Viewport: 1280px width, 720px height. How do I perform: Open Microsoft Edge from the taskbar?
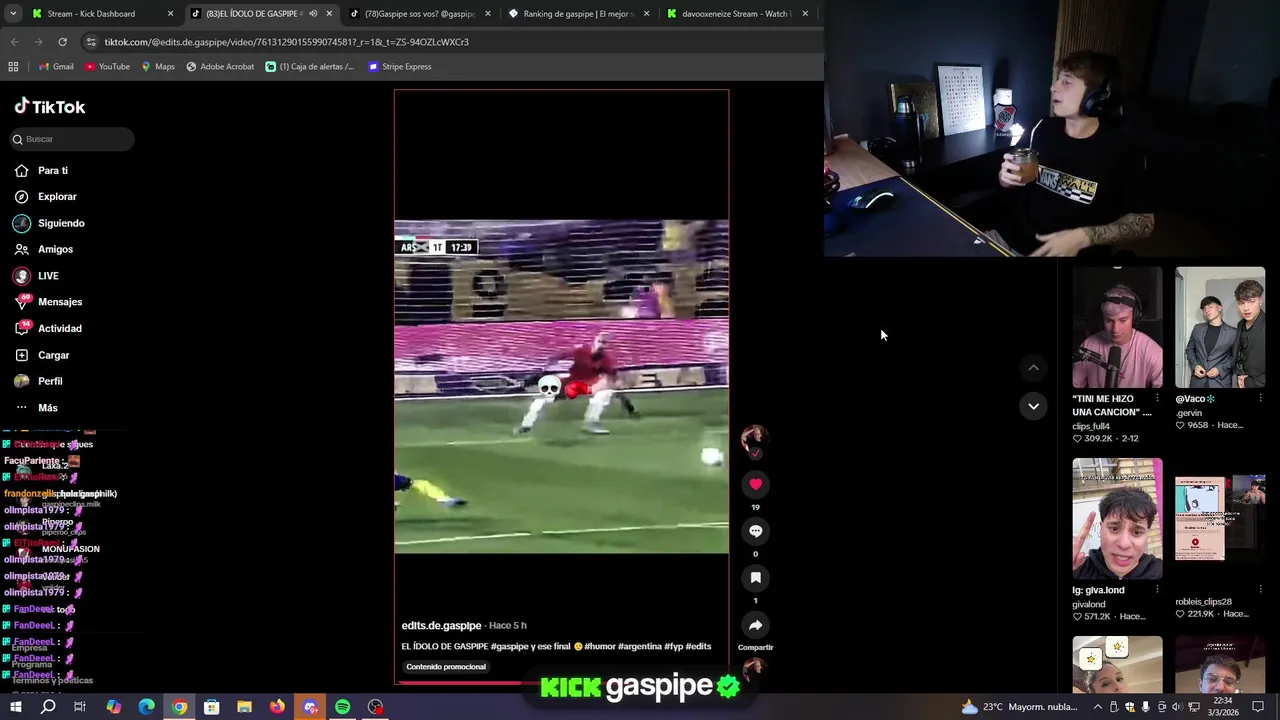[x=146, y=707]
